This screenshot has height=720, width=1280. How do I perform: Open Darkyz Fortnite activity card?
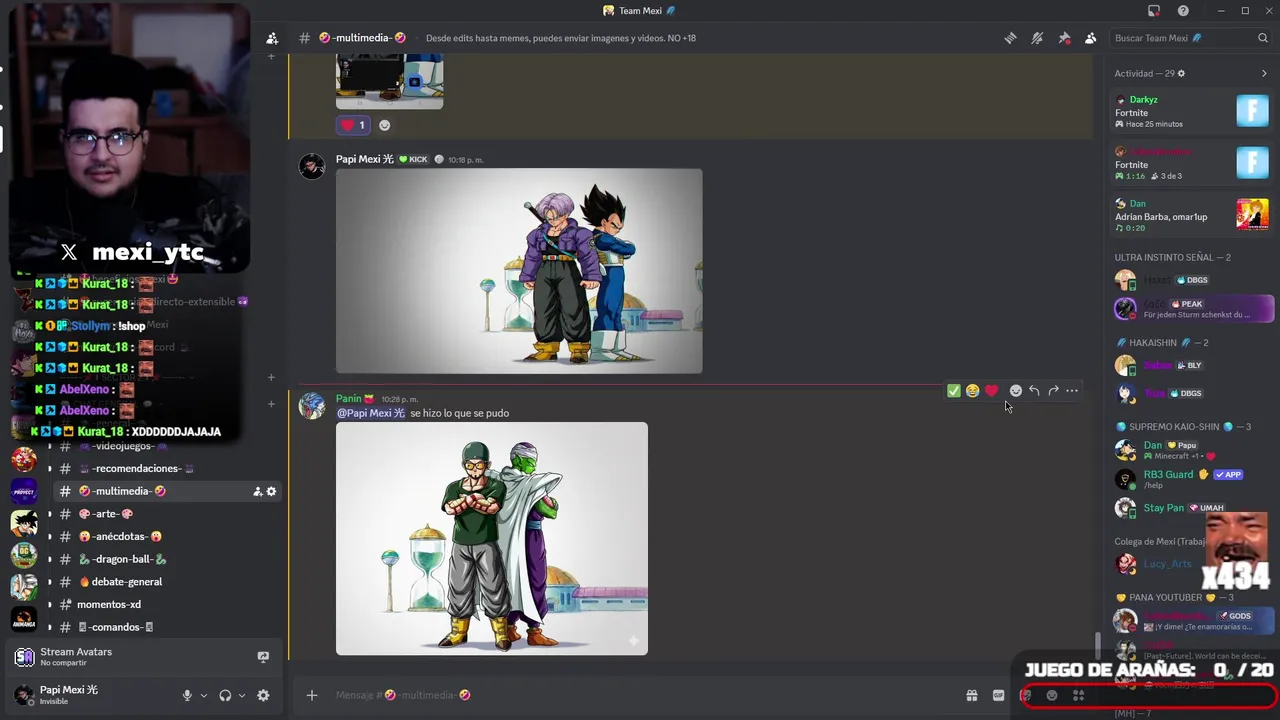click(x=1192, y=111)
